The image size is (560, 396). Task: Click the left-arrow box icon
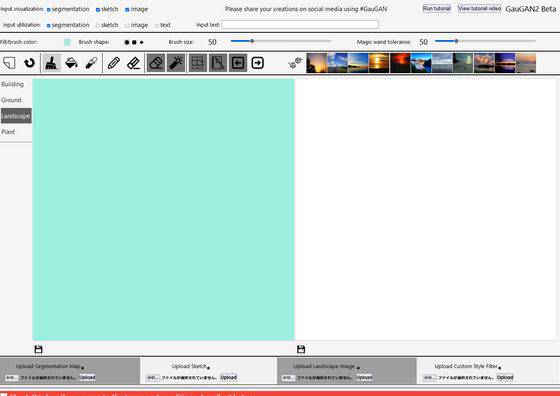coord(238,63)
